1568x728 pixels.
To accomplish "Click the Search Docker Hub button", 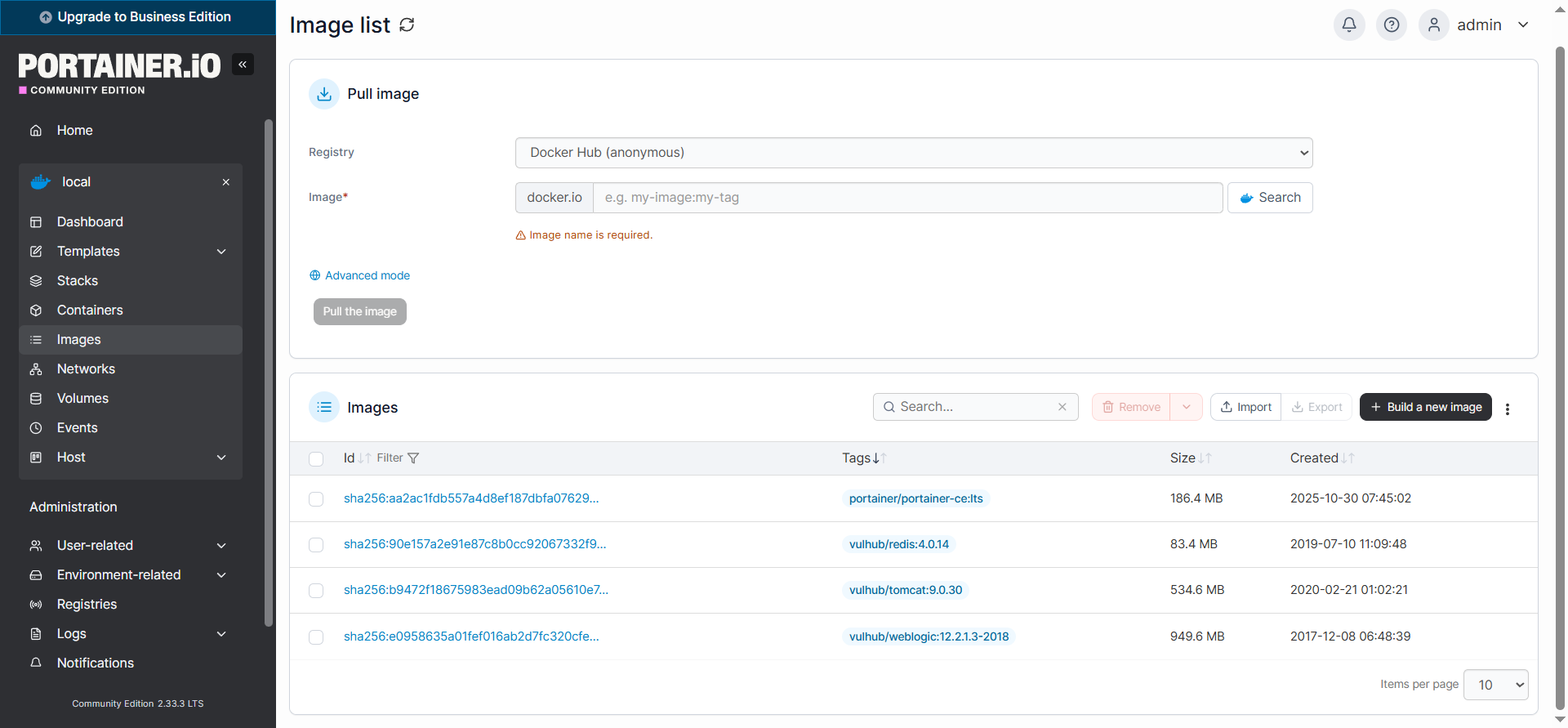I will pos(1270,198).
